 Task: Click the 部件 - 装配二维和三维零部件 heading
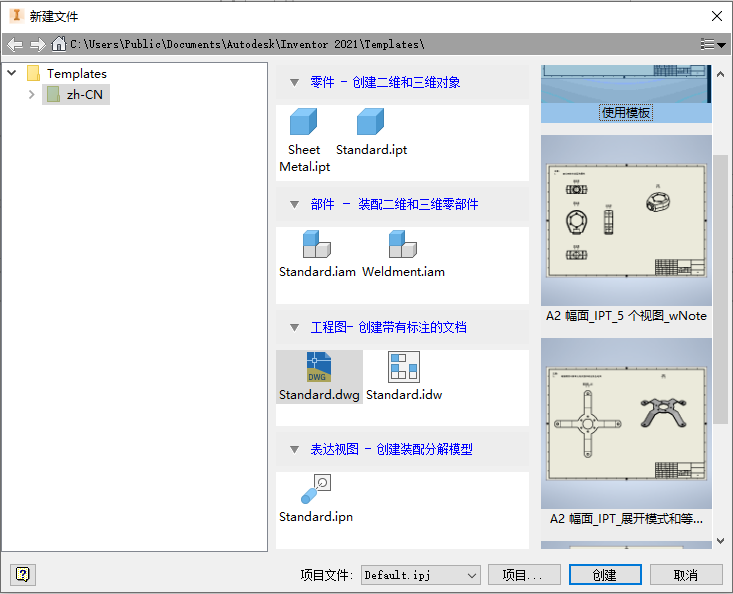(x=394, y=204)
